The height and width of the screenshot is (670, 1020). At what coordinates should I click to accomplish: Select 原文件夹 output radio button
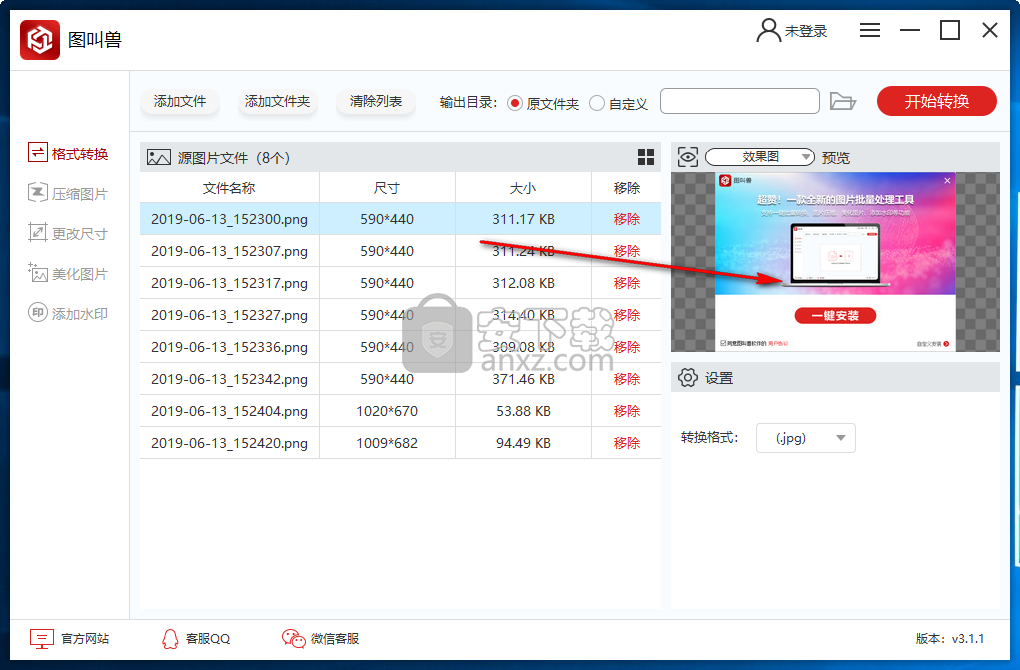click(x=515, y=103)
